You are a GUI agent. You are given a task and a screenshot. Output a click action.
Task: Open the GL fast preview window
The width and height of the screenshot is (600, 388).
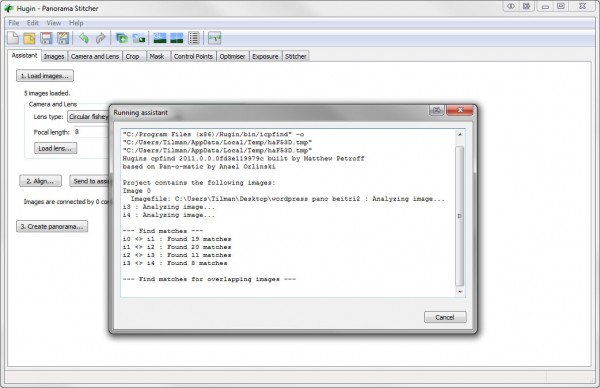coord(160,38)
